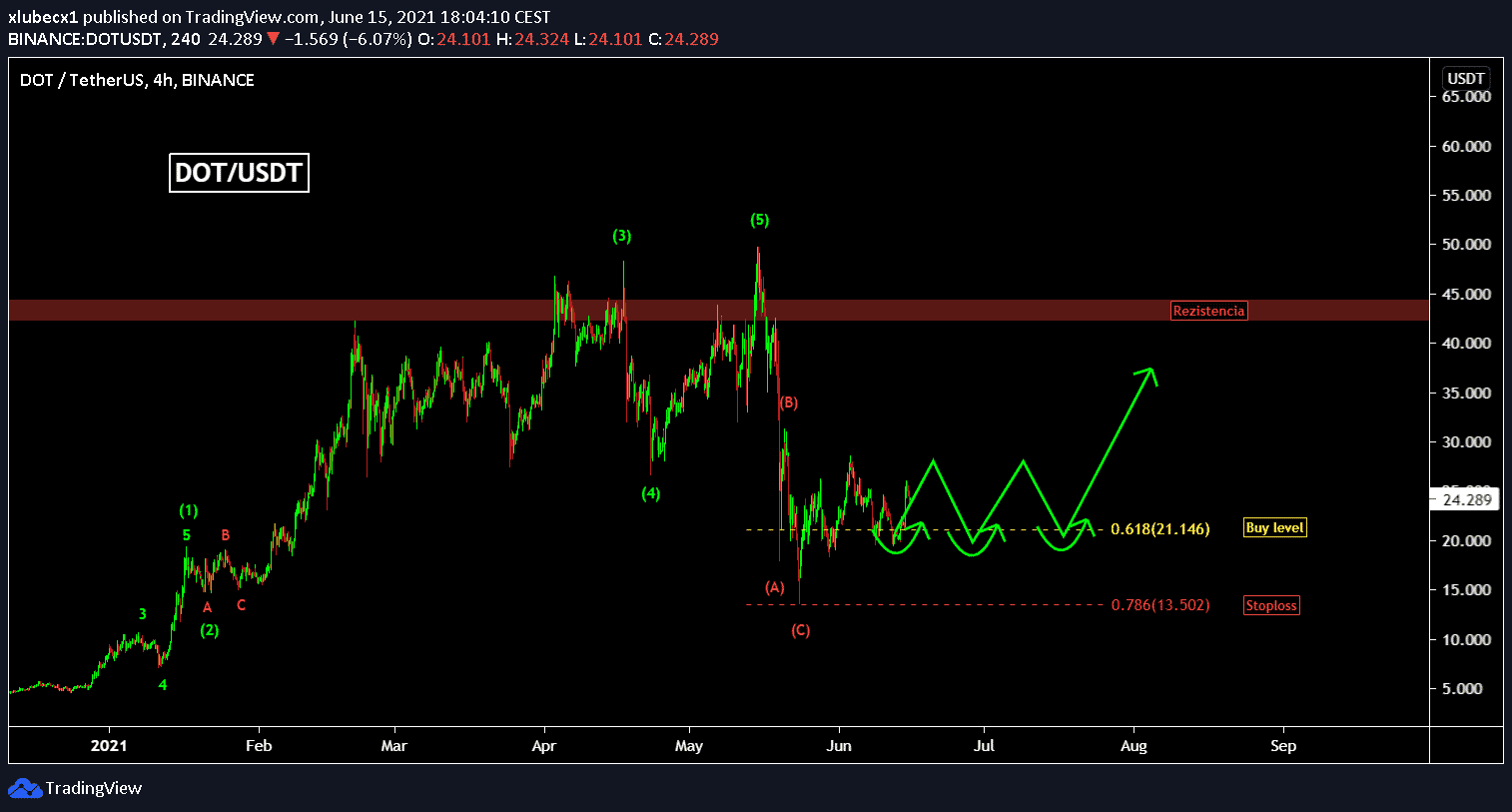Click the yellow Buy level label

1274,527
